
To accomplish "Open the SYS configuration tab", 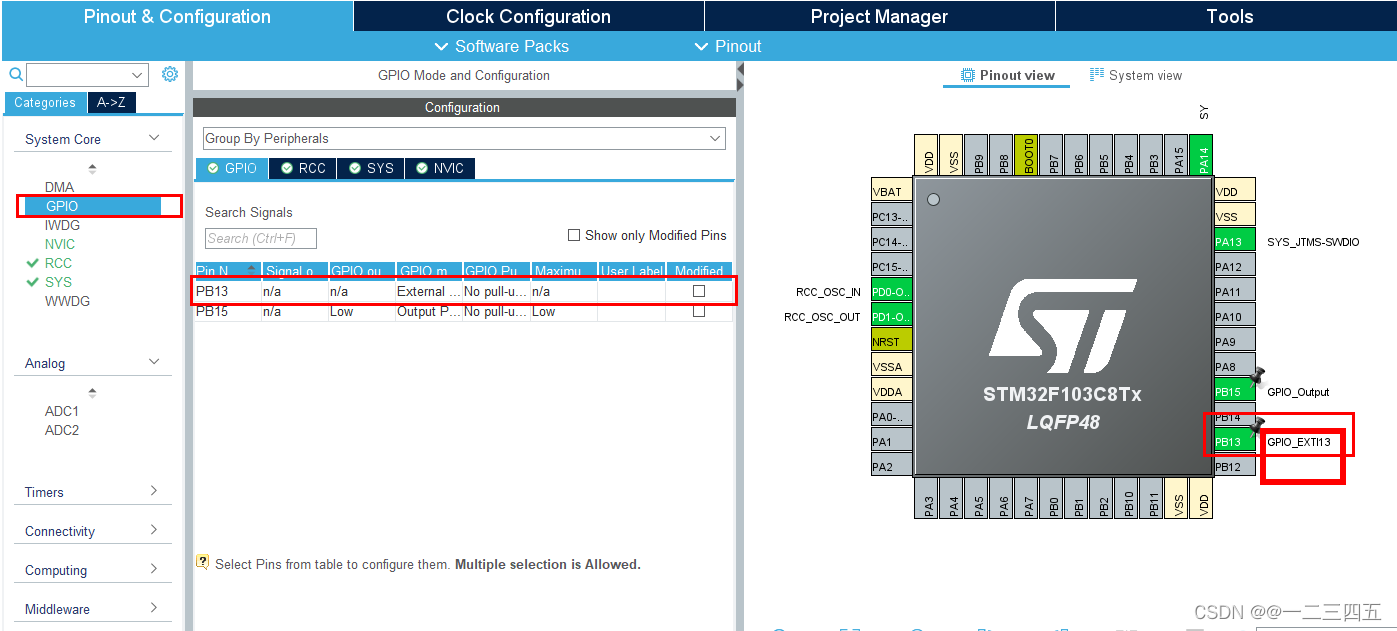I will click(x=371, y=168).
